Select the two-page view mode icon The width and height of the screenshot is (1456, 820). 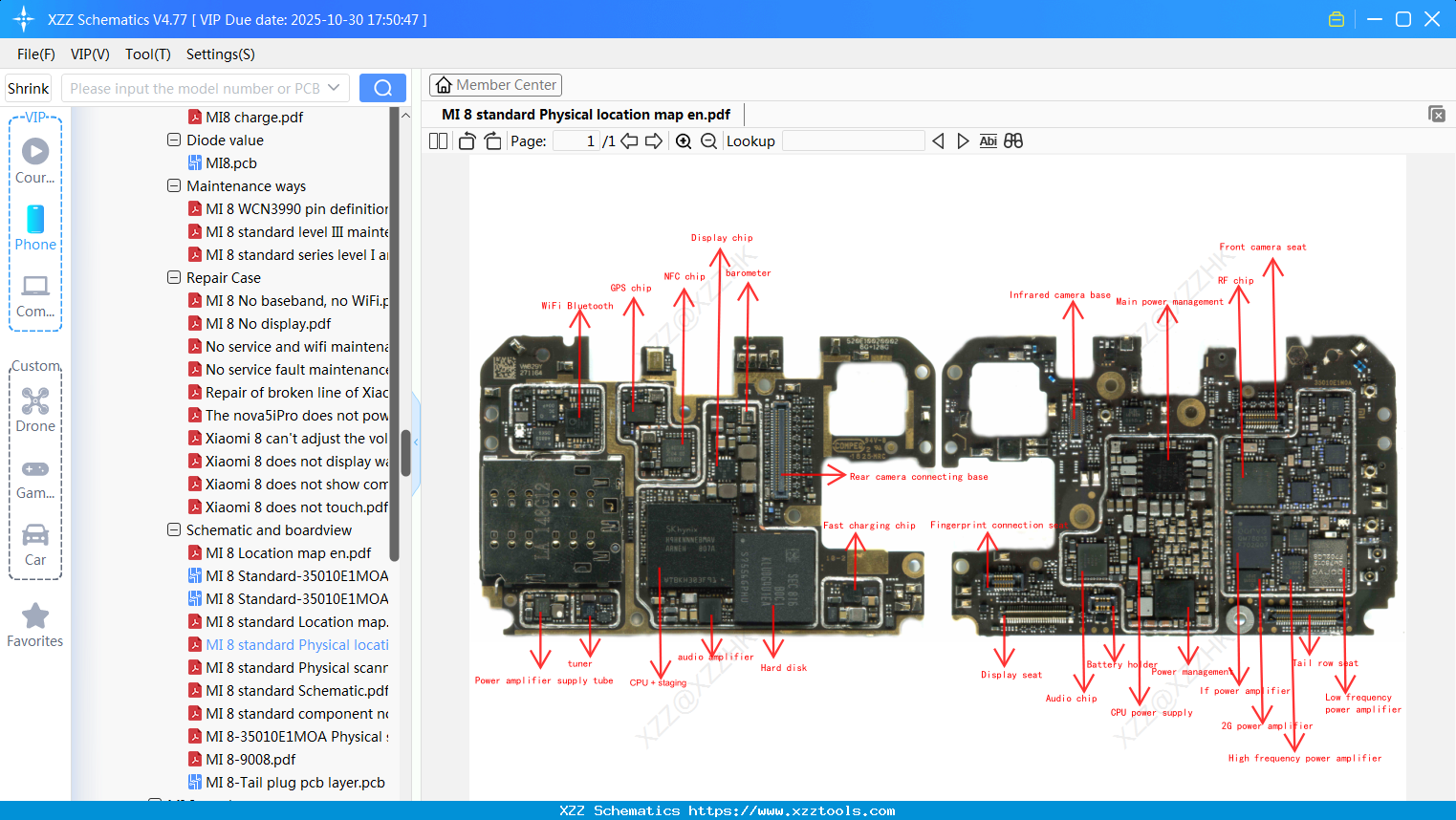point(437,140)
